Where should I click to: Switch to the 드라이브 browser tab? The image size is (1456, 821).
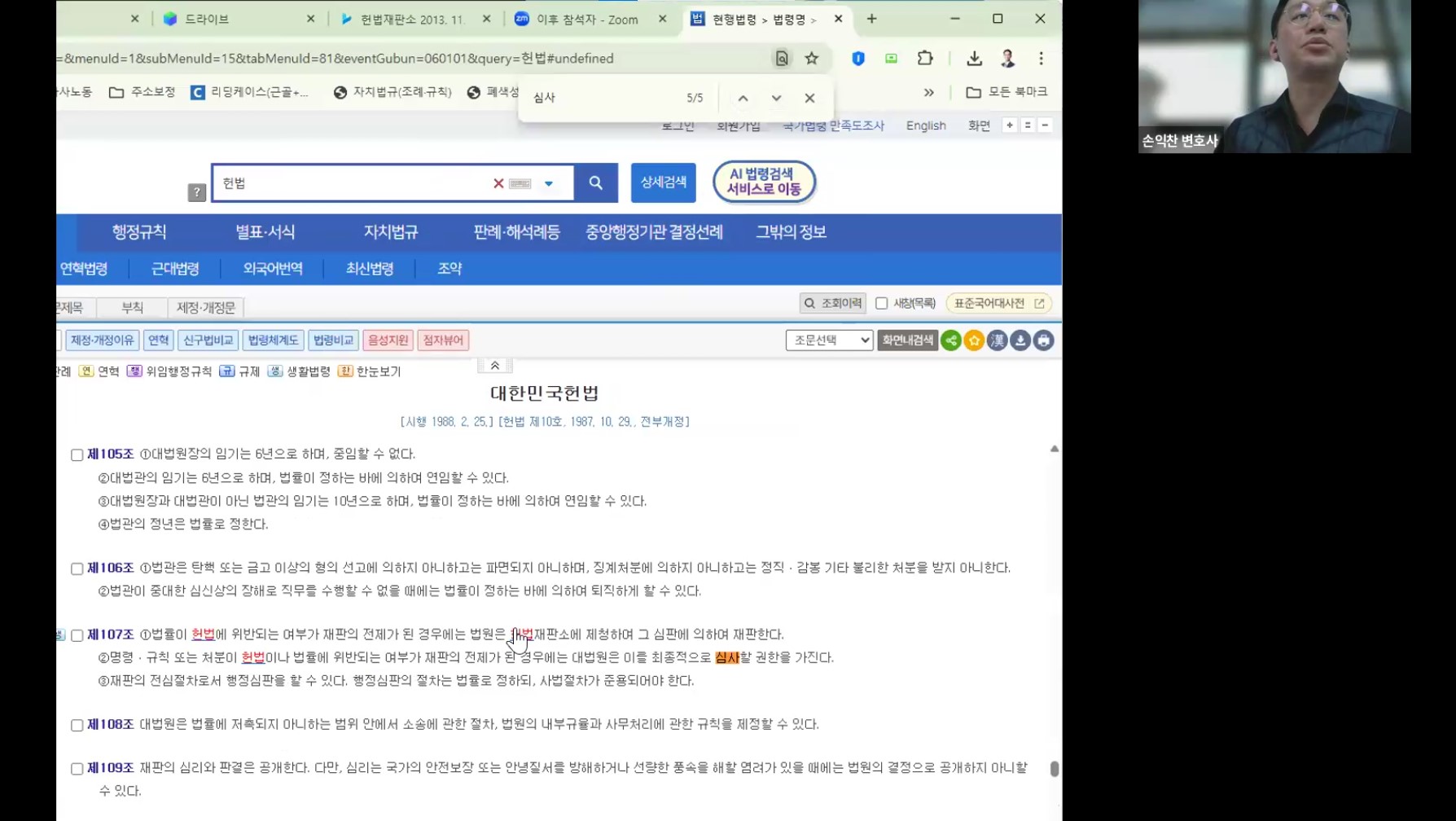[207, 19]
